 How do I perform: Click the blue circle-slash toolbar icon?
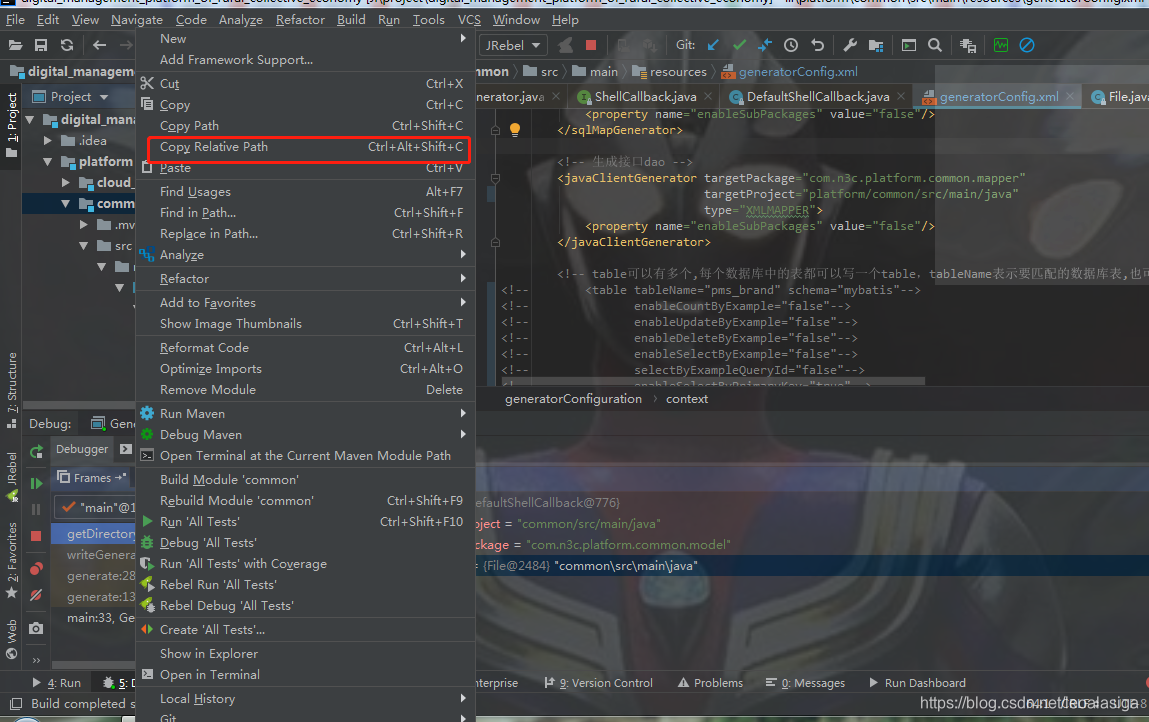[x=1027, y=45]
